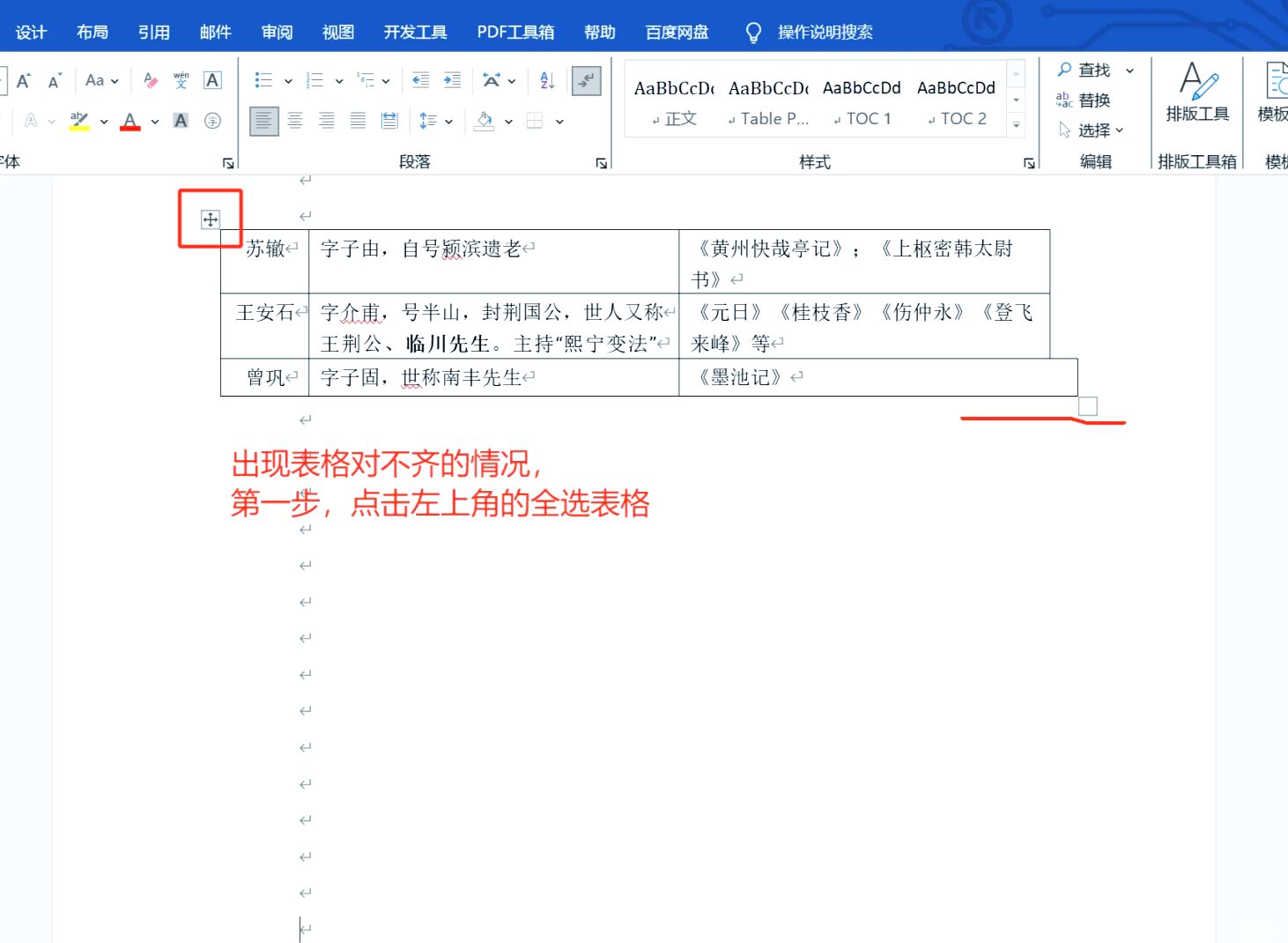
Task: Apply multilevel list formatting
Action: click(366, 80)
